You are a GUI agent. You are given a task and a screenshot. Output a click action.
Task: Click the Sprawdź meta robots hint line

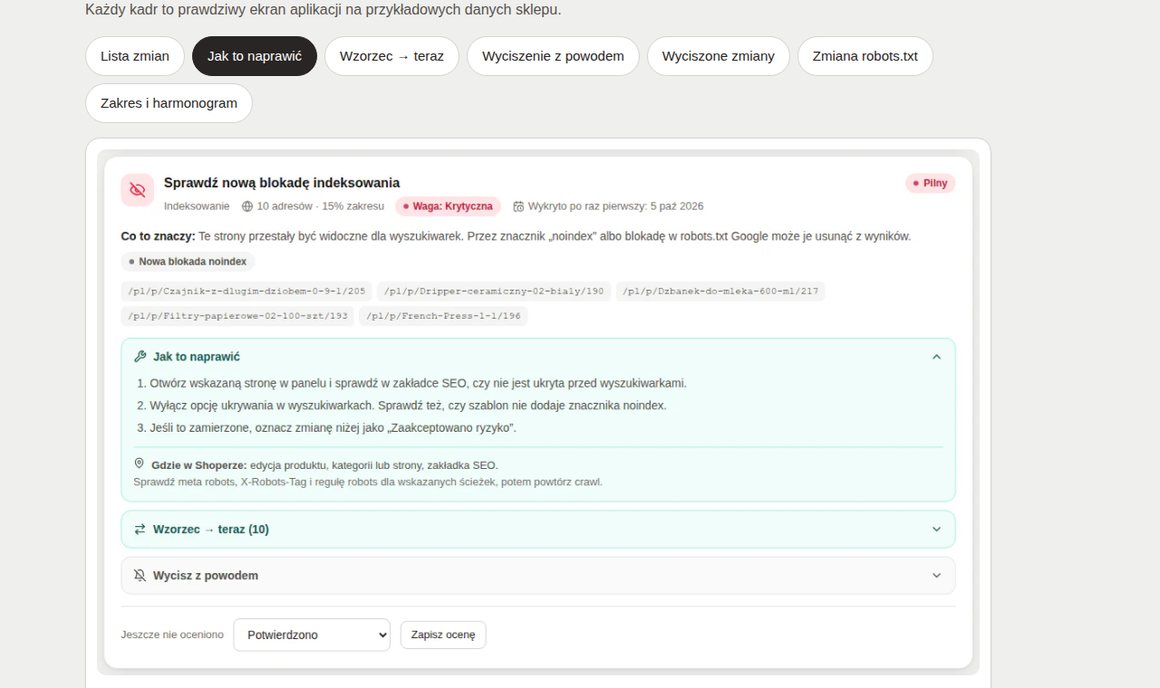click(x=368, y=482)
